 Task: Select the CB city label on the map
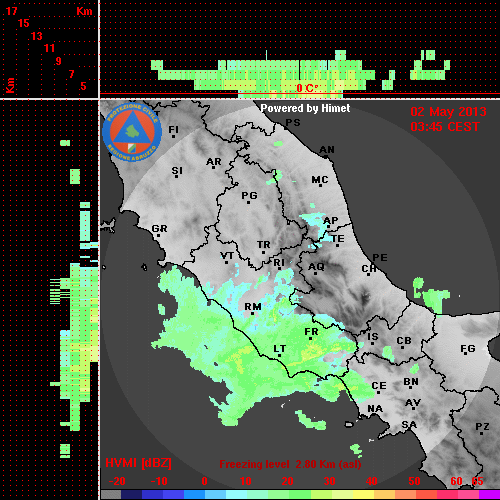(404, 341)
